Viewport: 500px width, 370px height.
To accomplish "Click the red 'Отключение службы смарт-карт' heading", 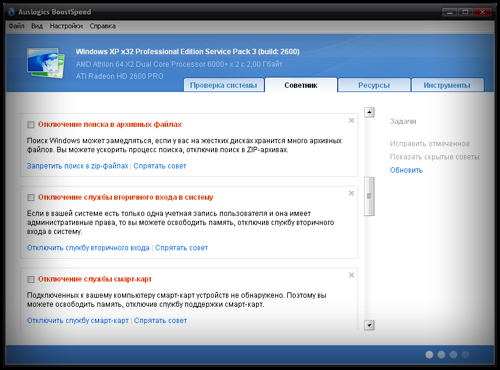I will 95,279.
